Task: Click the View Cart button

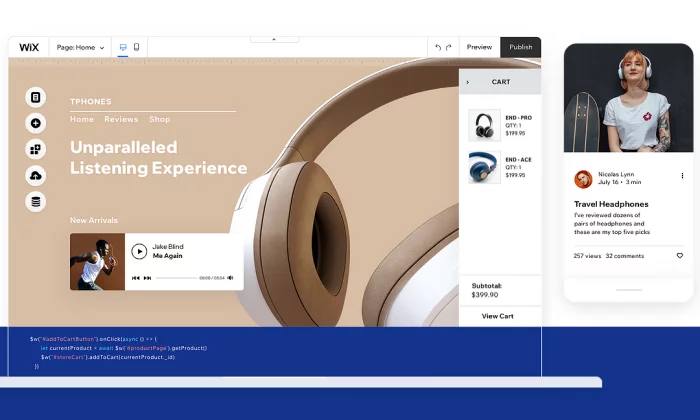Action: [497, 316]
